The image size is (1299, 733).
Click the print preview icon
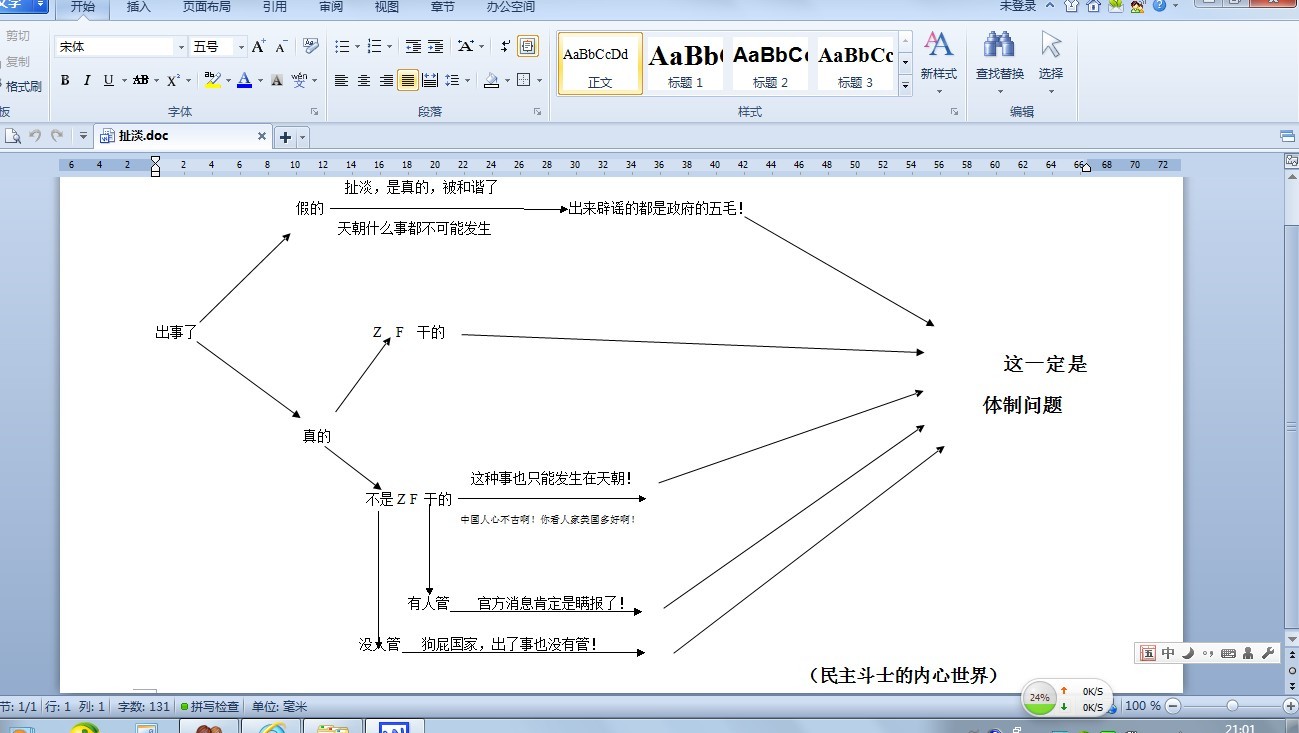pyautogui.click(x=13, y=137)
